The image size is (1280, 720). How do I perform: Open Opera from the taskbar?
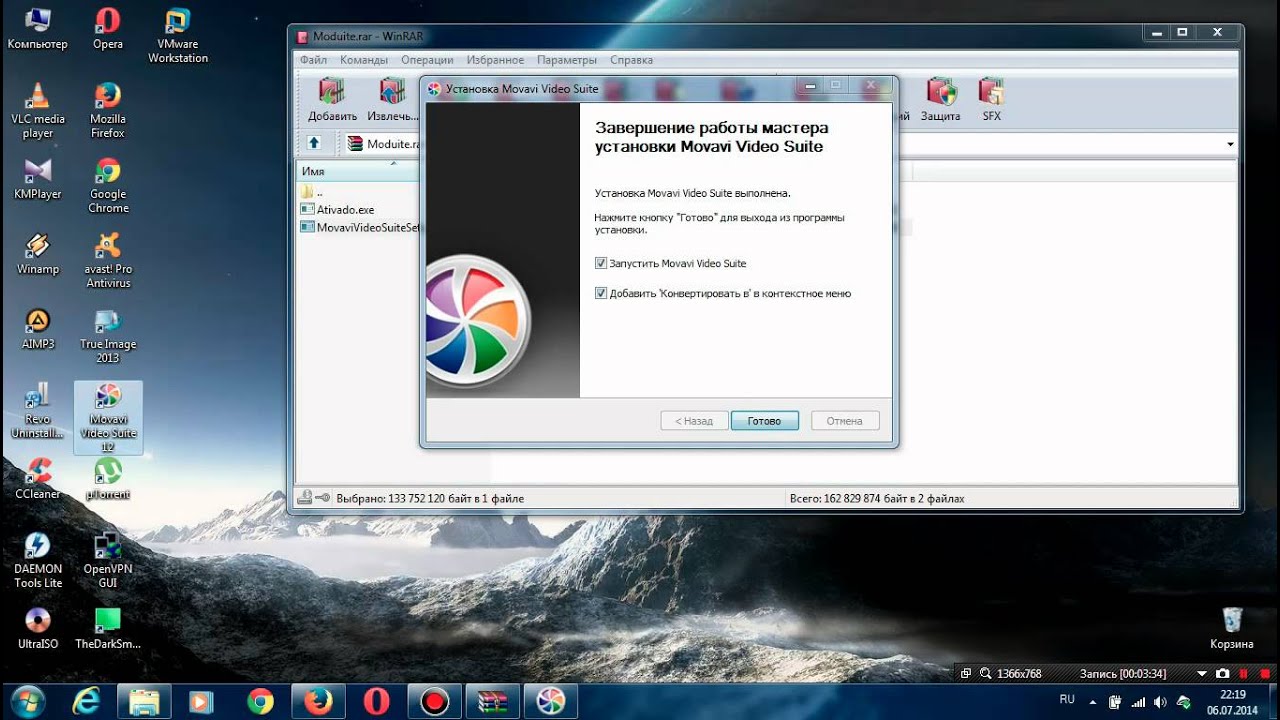pyautogui.click(x=377, y=702)
